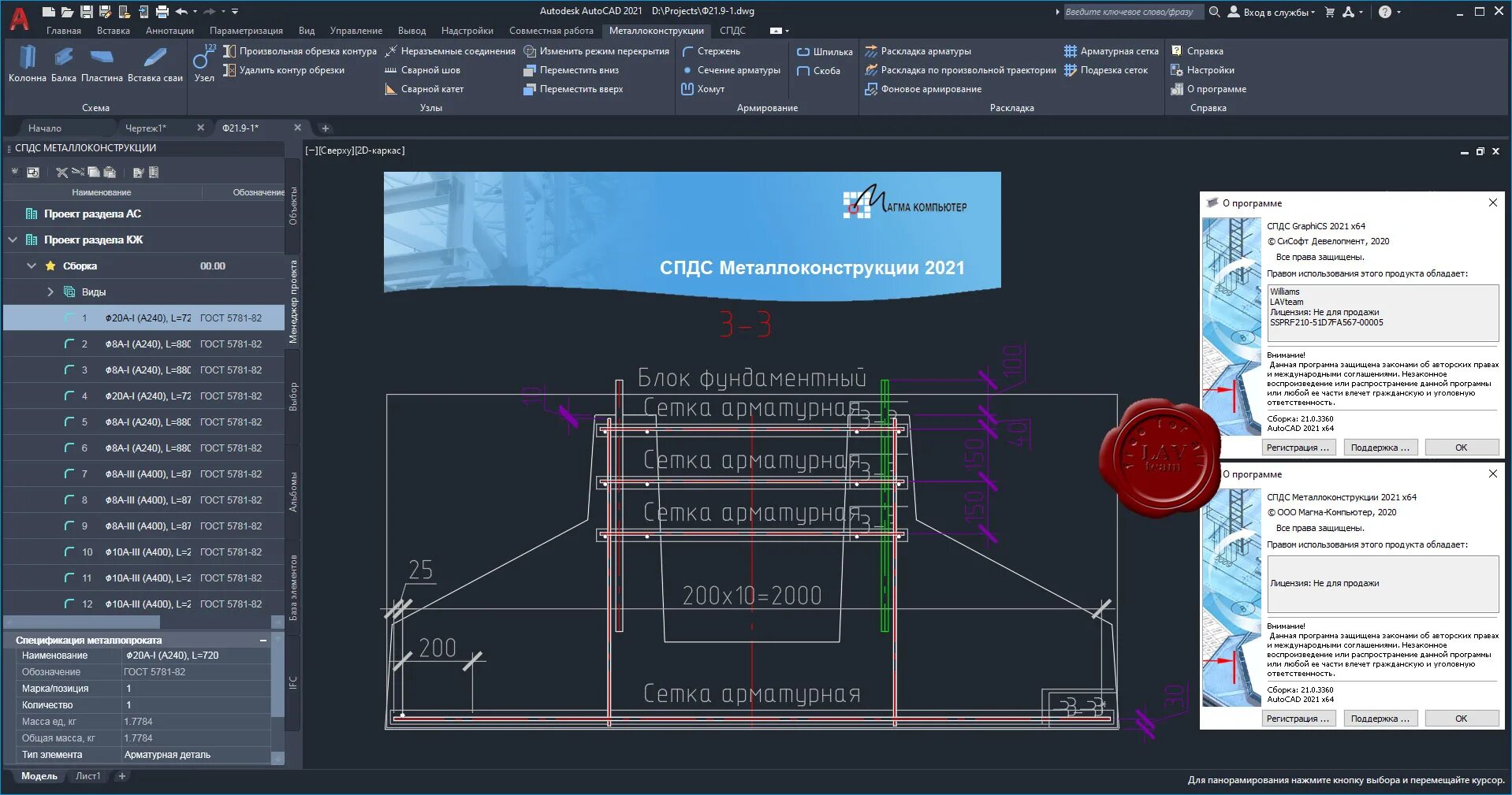Select the Сварной катет tool
Image resolution: width=1512 pixels, height=795 pixels.
[423, 89]
